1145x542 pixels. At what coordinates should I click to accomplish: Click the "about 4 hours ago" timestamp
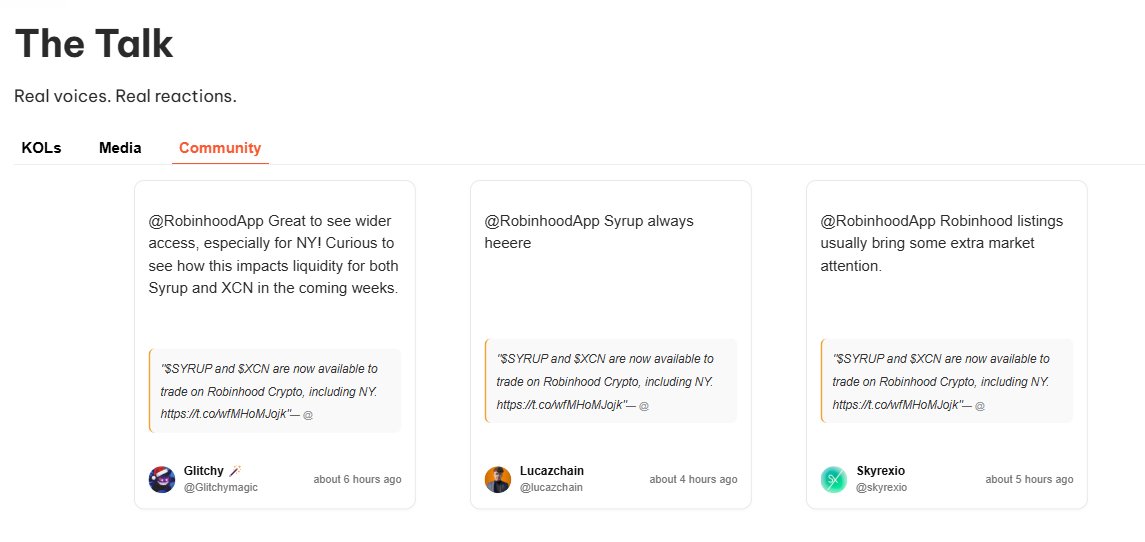[693, 479]
